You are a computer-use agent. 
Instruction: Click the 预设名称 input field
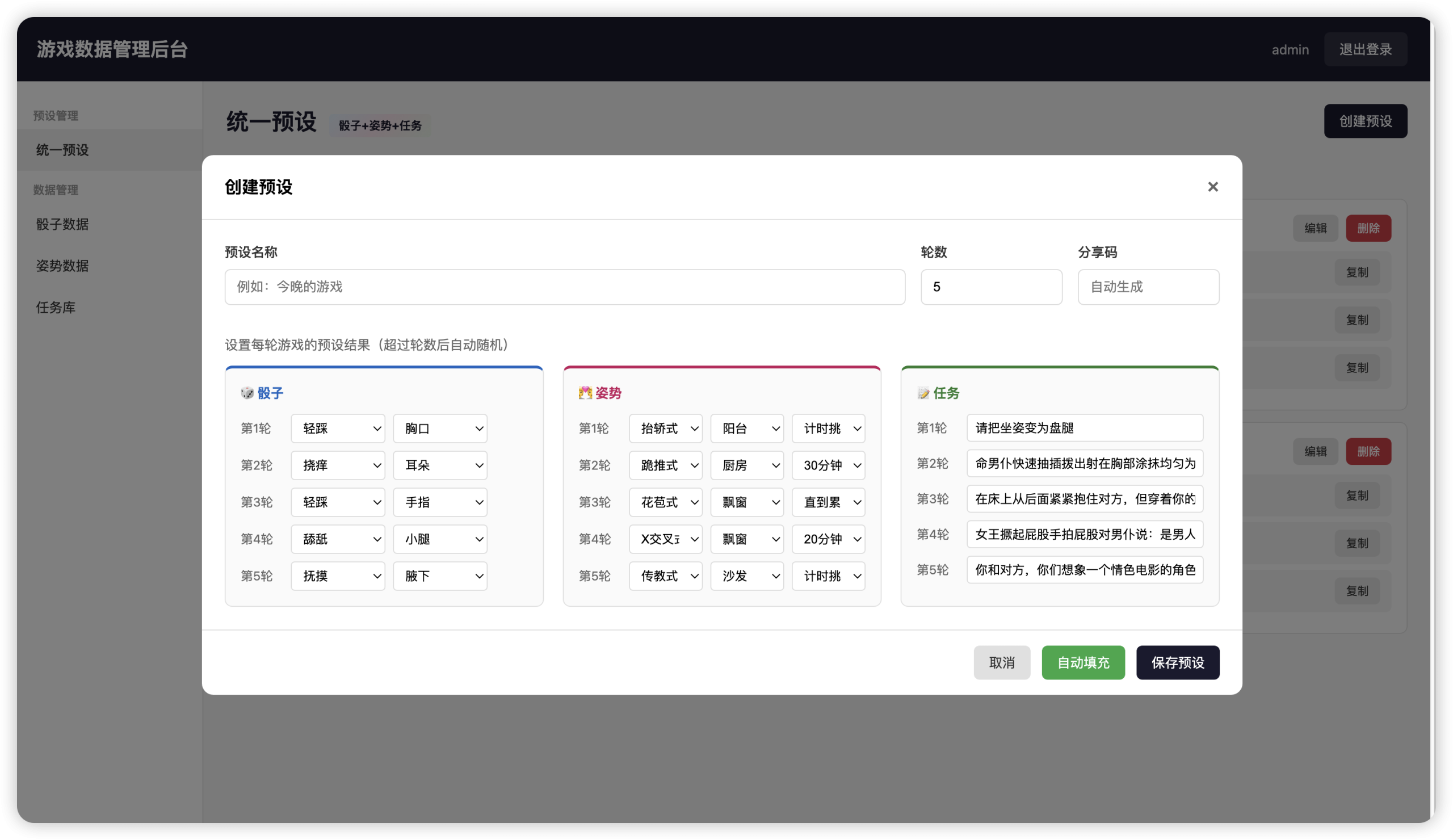(565, 287)
